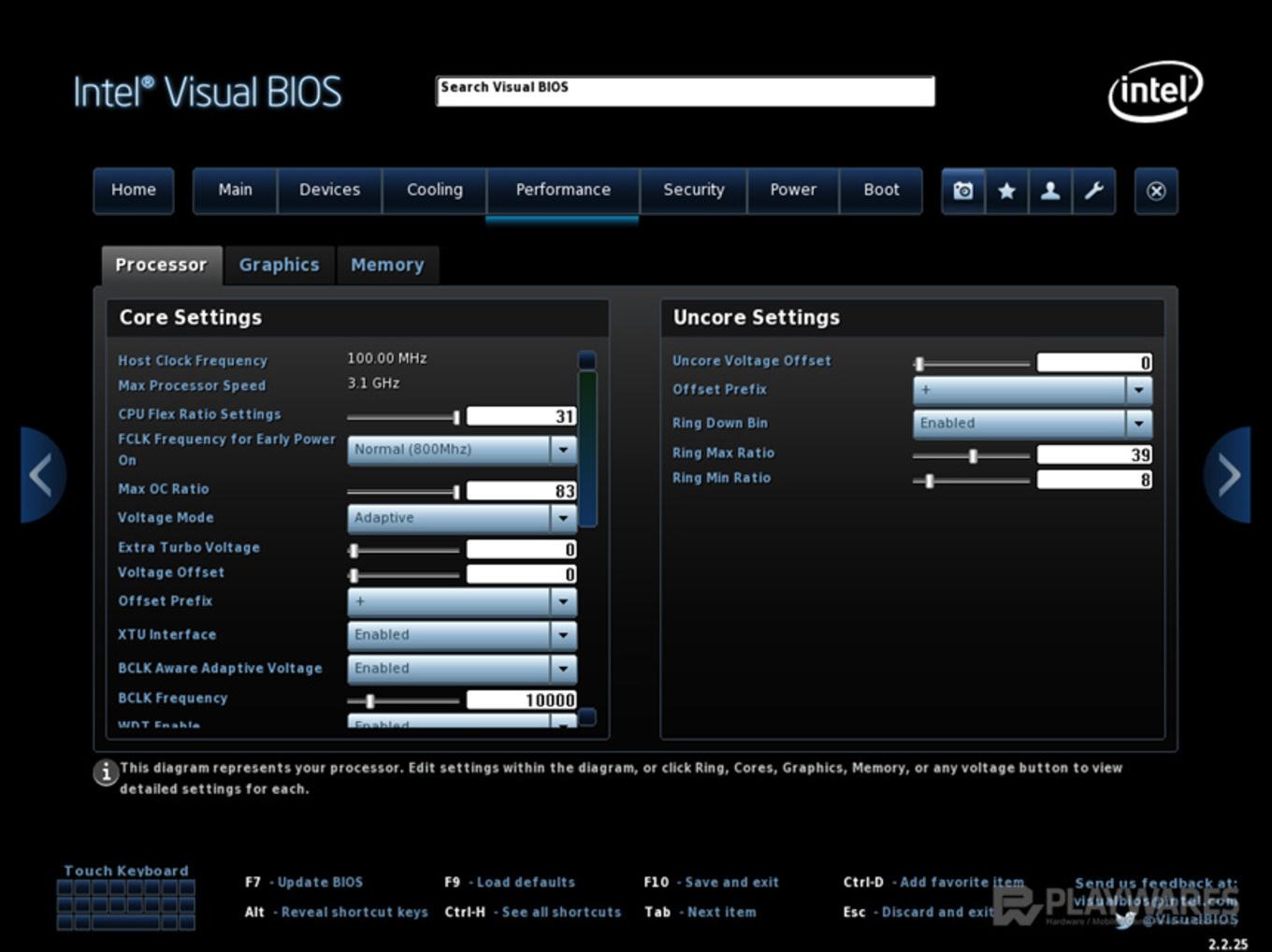1272x952 pixels.
Task: Click the Tab Next item shortcut
Action: [700, 912]
